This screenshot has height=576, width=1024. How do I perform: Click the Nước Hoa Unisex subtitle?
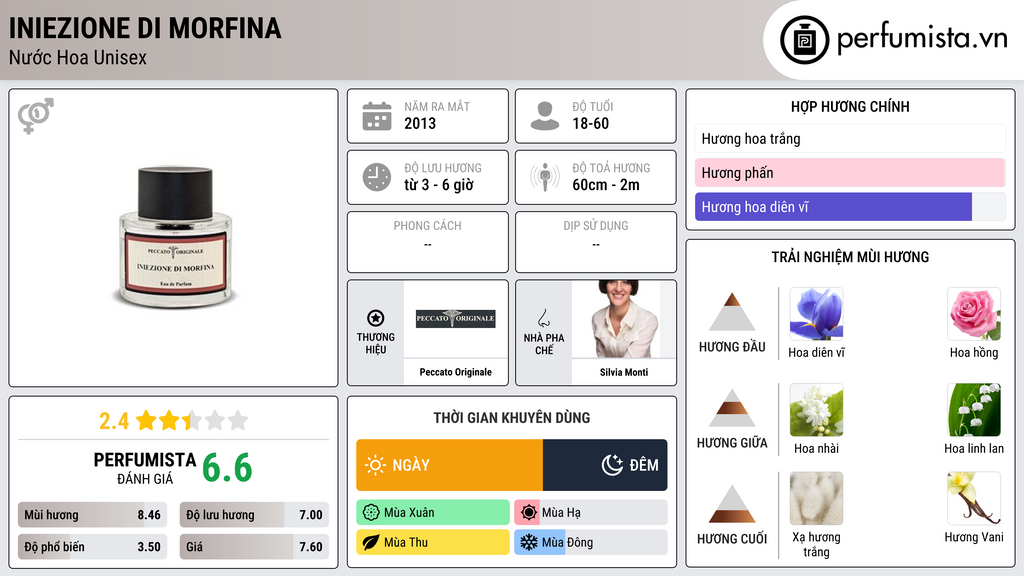click(78, 57)
